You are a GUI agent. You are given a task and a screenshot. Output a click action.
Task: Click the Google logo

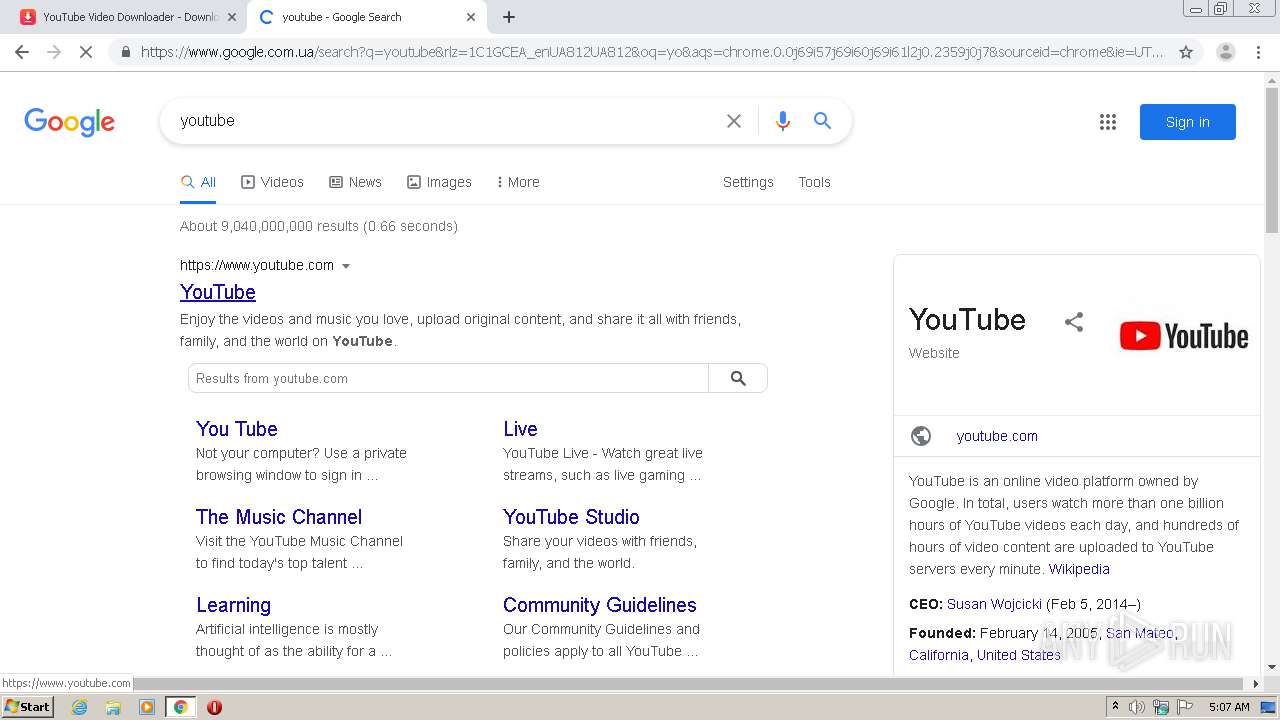click(x=69, y=122)
